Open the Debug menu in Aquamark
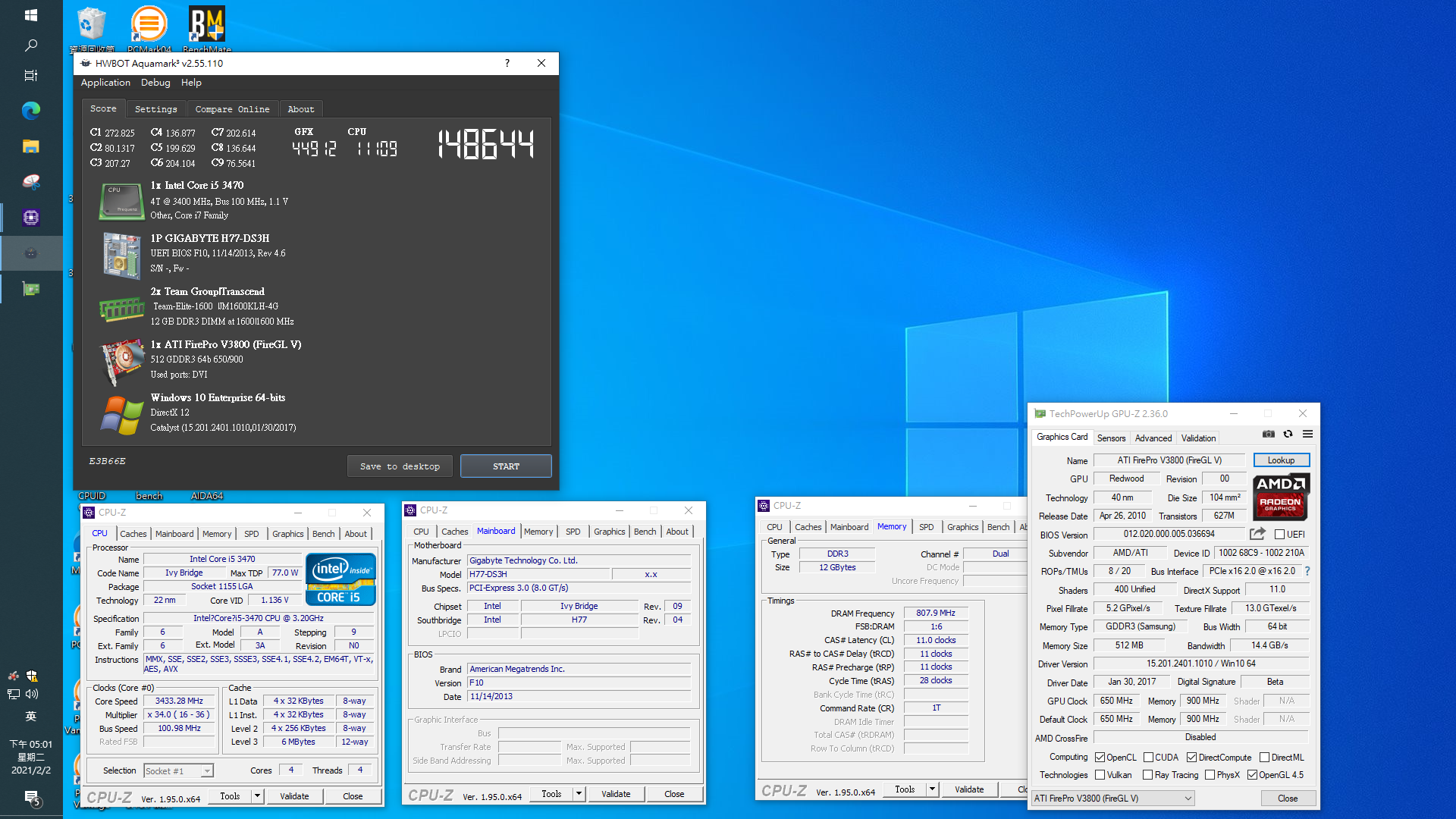Viewport: 1456px width, 819px height. (155, 83)
